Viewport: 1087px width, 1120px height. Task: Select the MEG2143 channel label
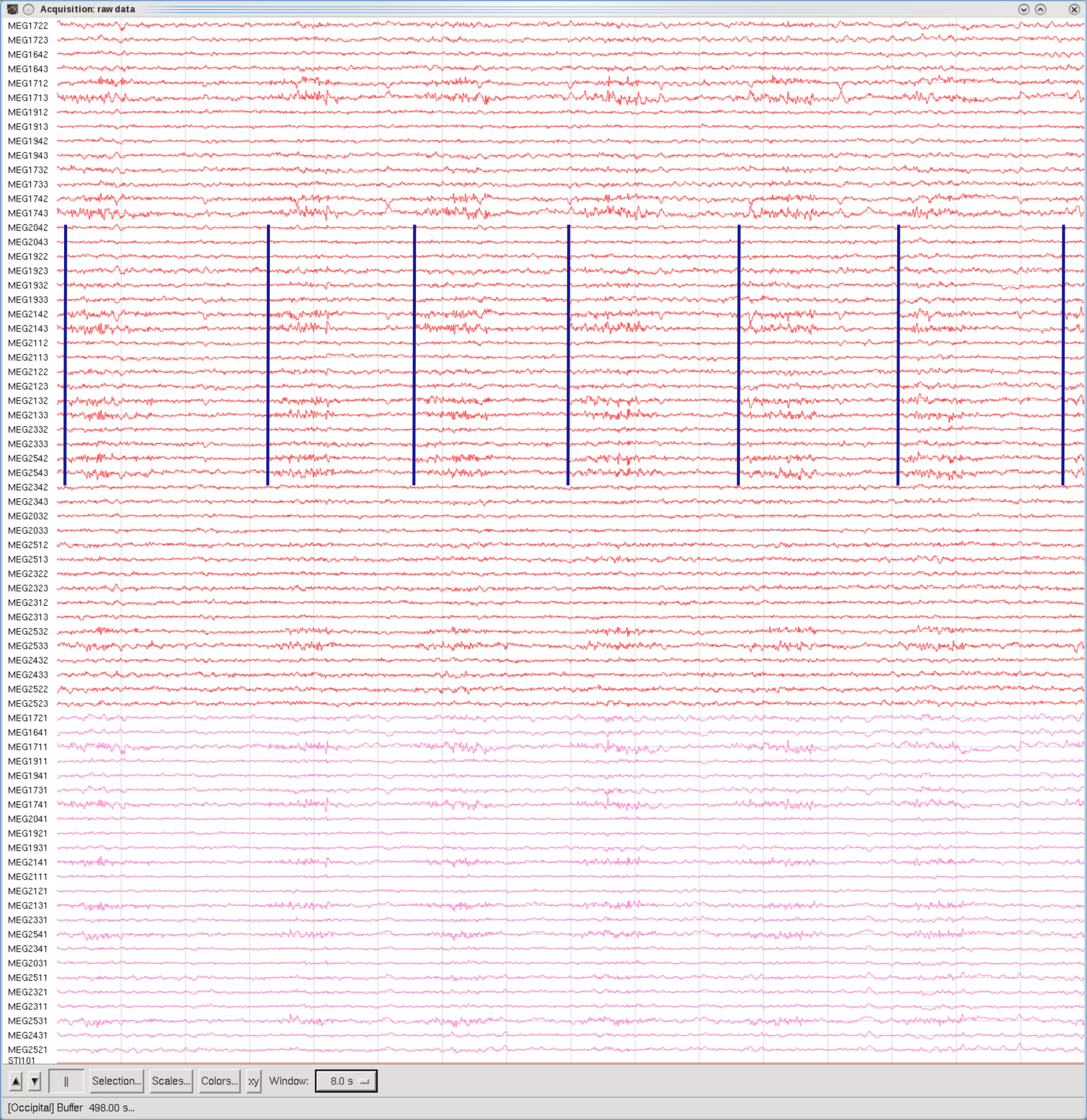[x=28, y=329]
